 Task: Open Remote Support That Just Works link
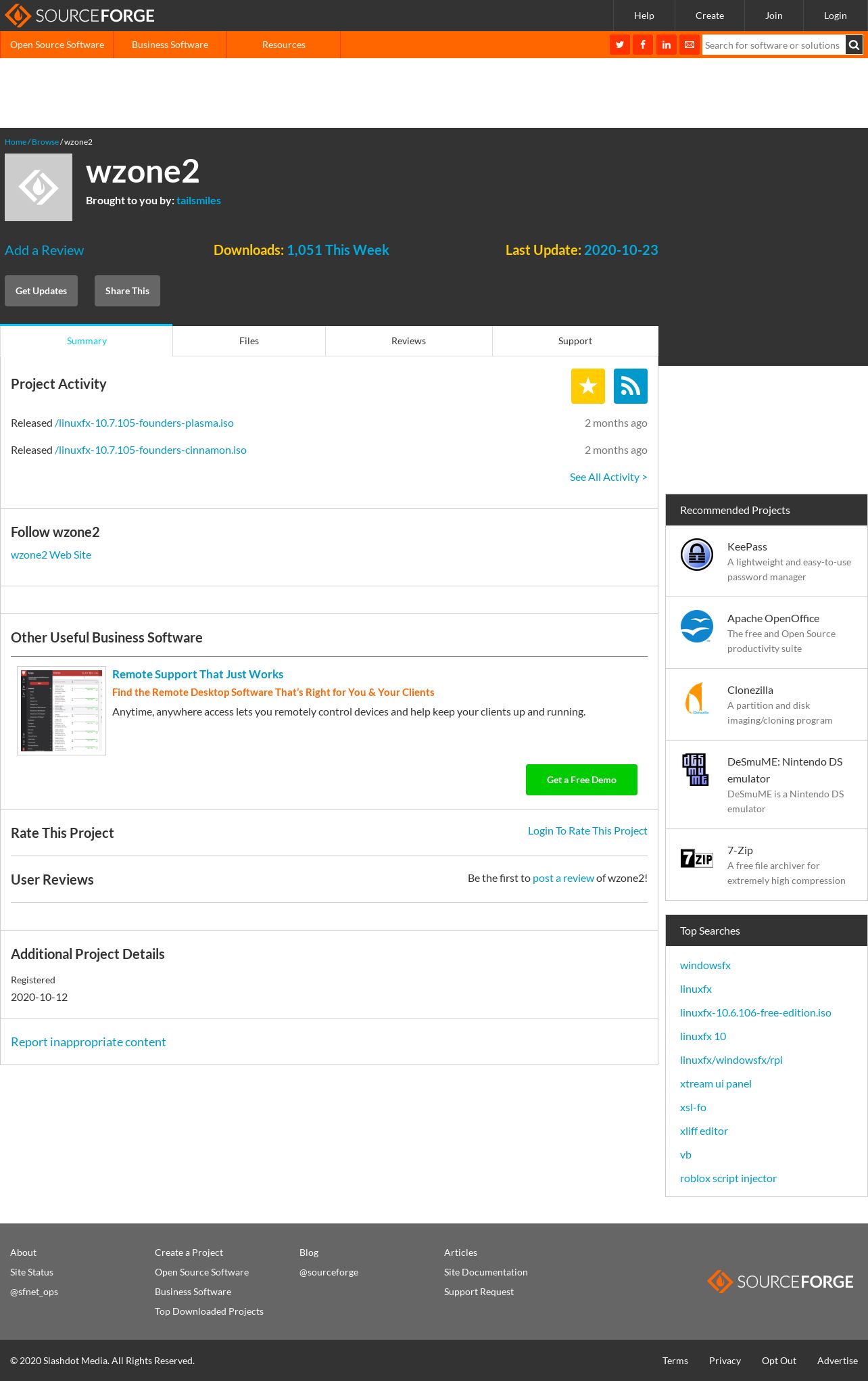(197, 674)
